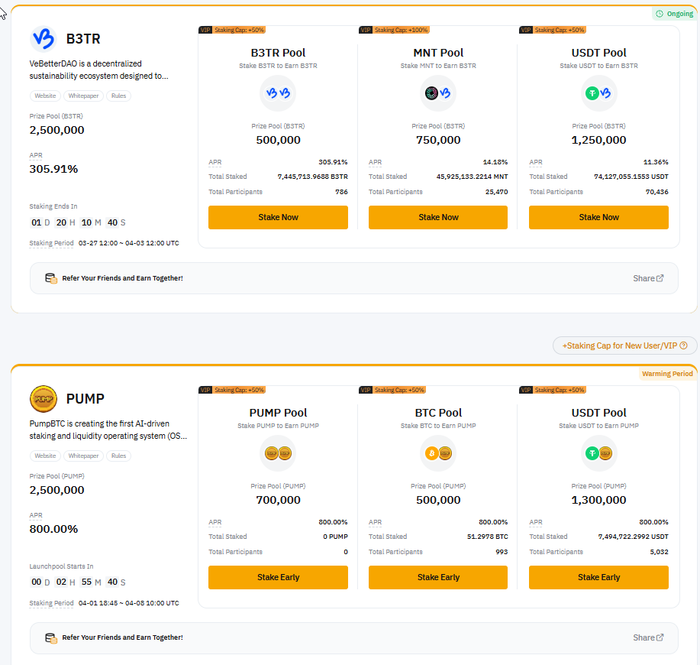
Task: Share the B3TR referral link
Action: pyautogui.click(x=647, y=278)
